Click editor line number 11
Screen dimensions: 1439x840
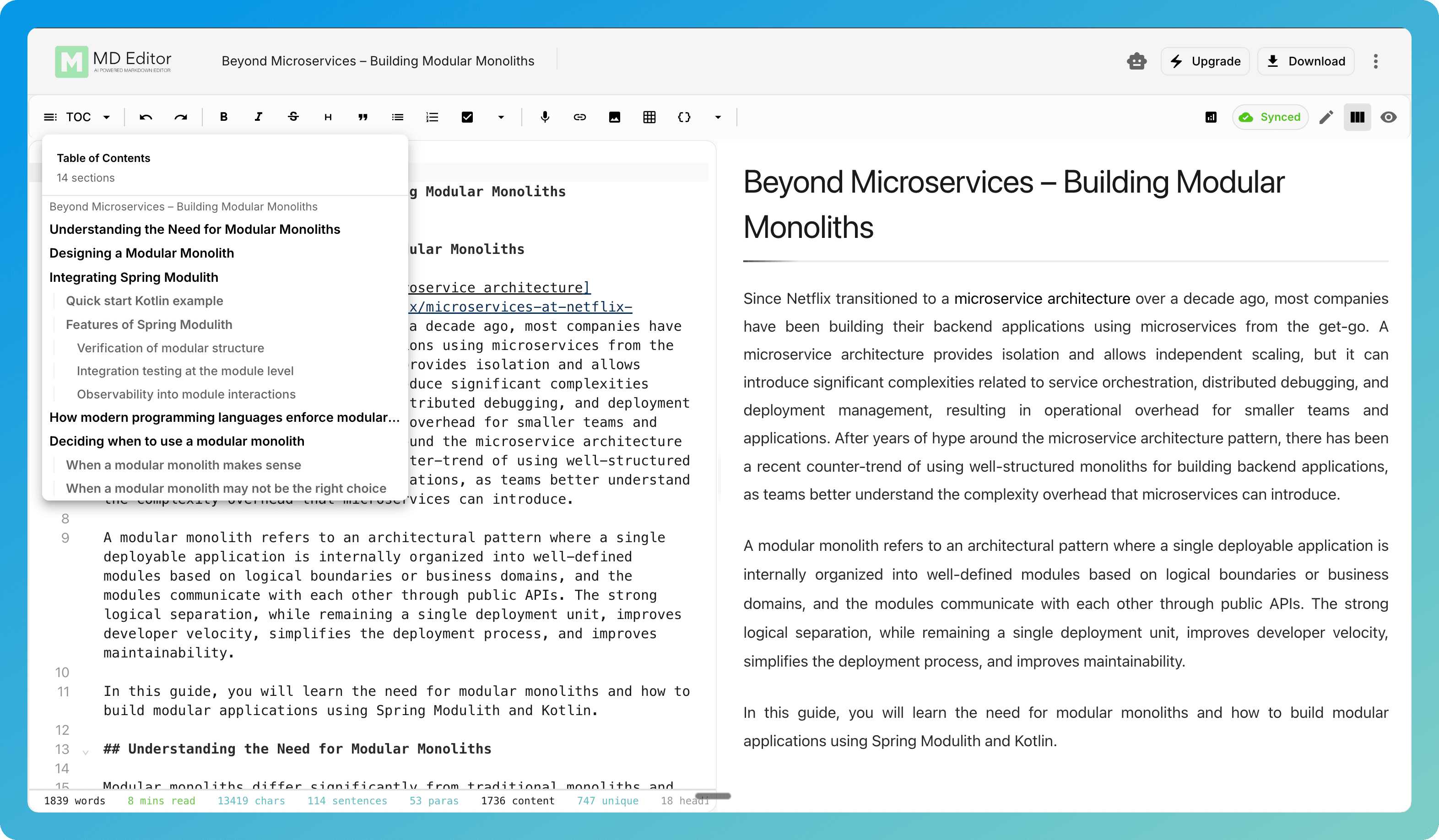[x=63, y=692]
